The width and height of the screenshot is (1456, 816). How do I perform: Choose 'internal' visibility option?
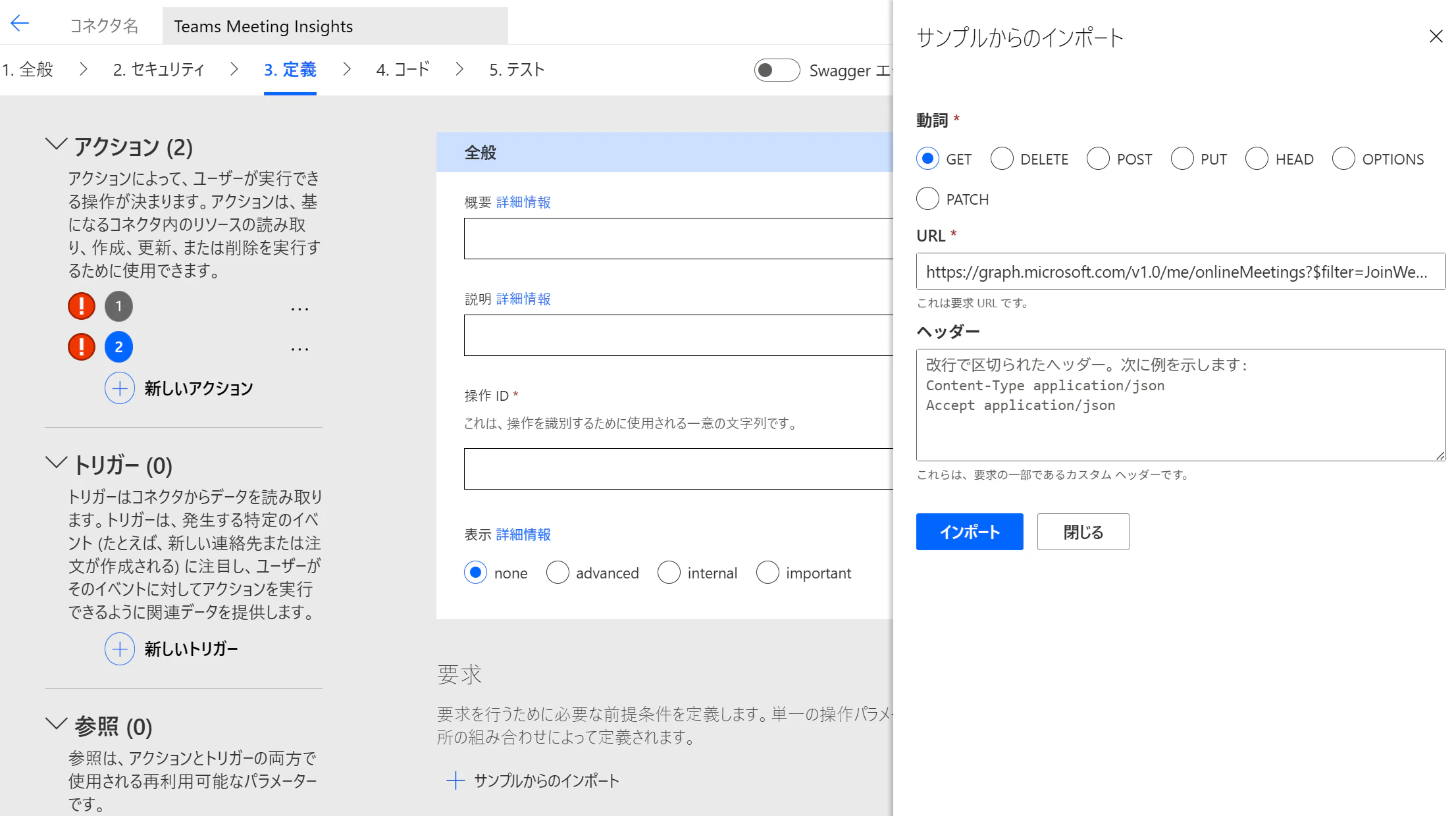[669, 573]
